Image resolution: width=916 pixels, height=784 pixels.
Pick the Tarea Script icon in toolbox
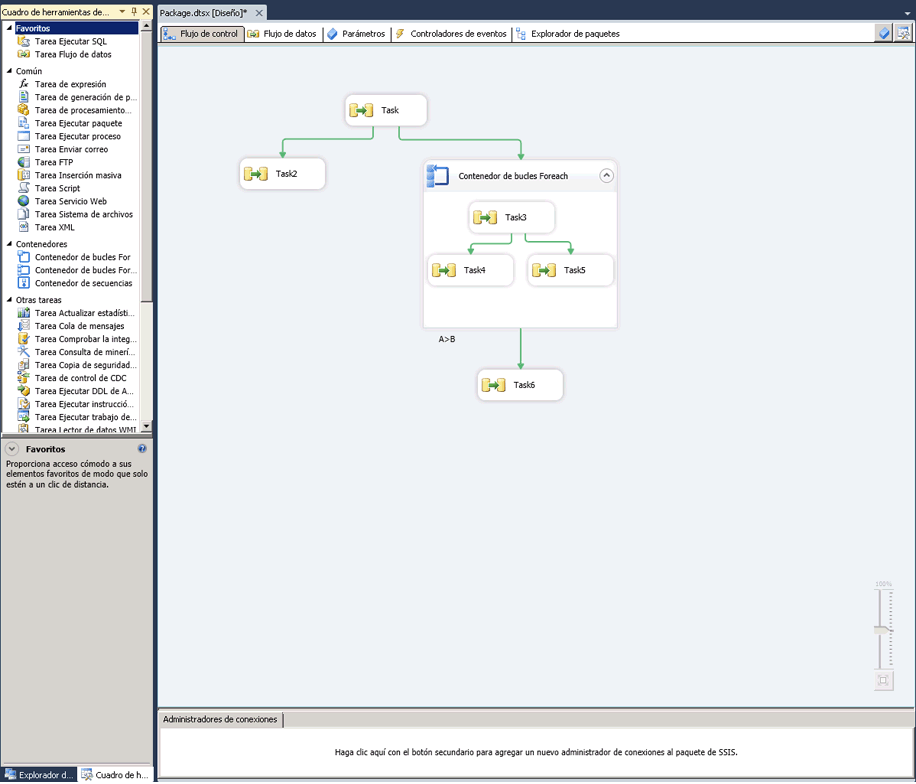24,188
